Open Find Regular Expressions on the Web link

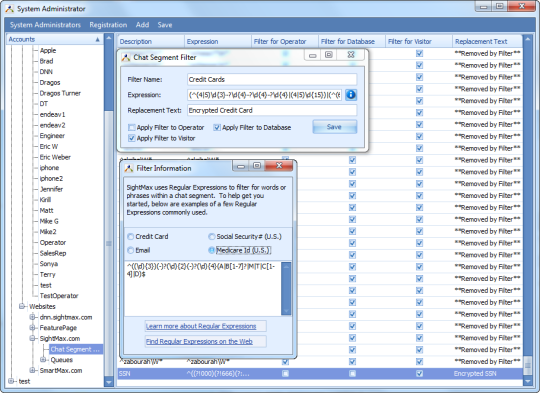[x=199, y=341]
